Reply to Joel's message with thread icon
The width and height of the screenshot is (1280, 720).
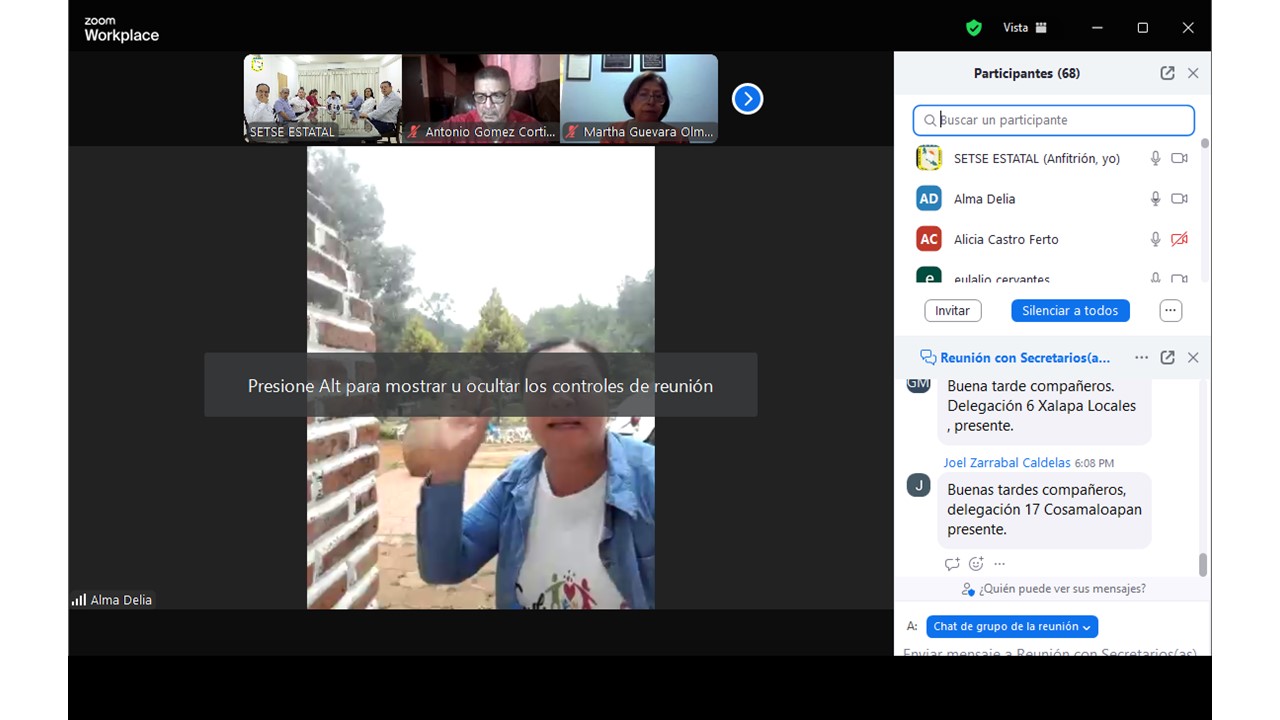tap(952, 564)
